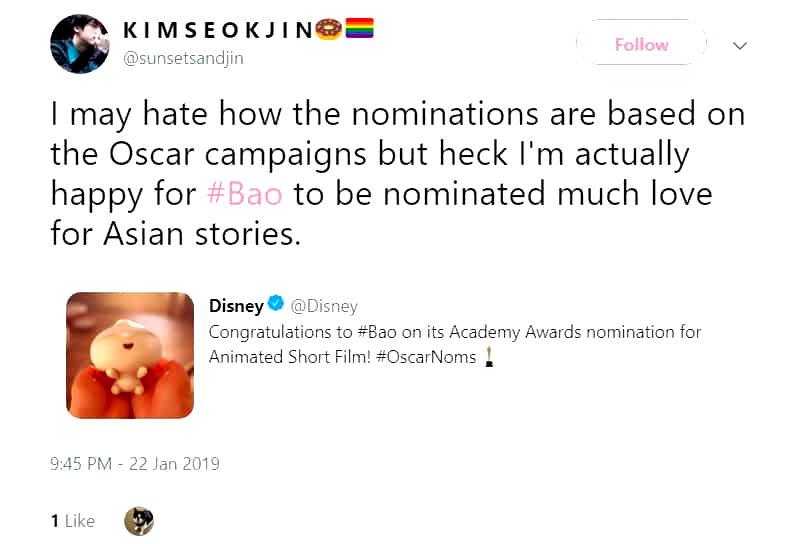Click the #OscarNoms hashtag in the quoted tweet
This screenshot has width=800, height=544.
[x=429, y=357]
